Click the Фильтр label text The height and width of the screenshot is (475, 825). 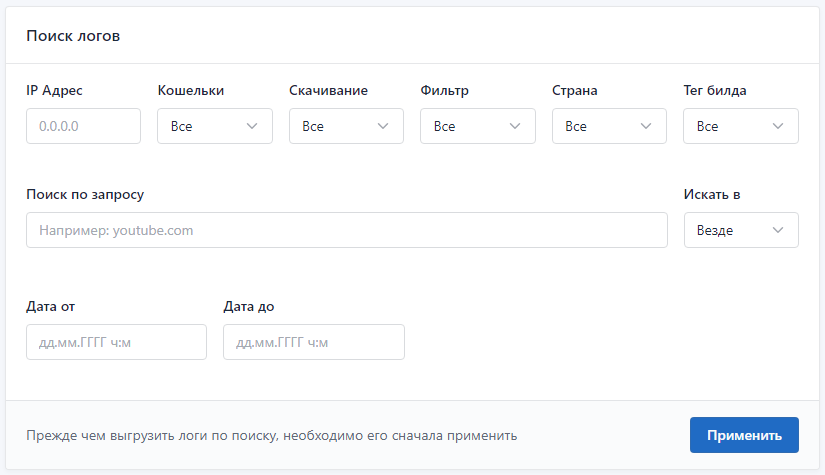click(445, 90)
